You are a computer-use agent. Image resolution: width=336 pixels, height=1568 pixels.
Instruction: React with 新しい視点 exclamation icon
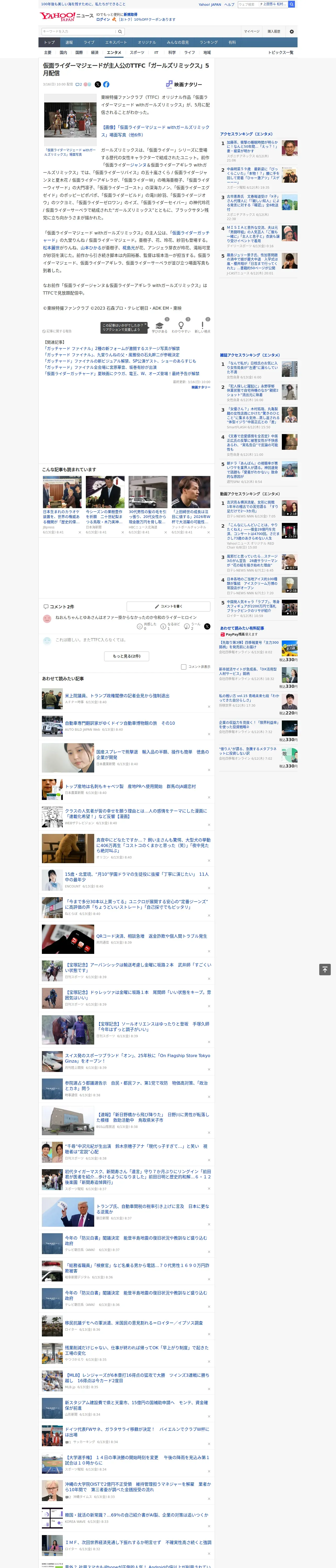coord(203,326)
